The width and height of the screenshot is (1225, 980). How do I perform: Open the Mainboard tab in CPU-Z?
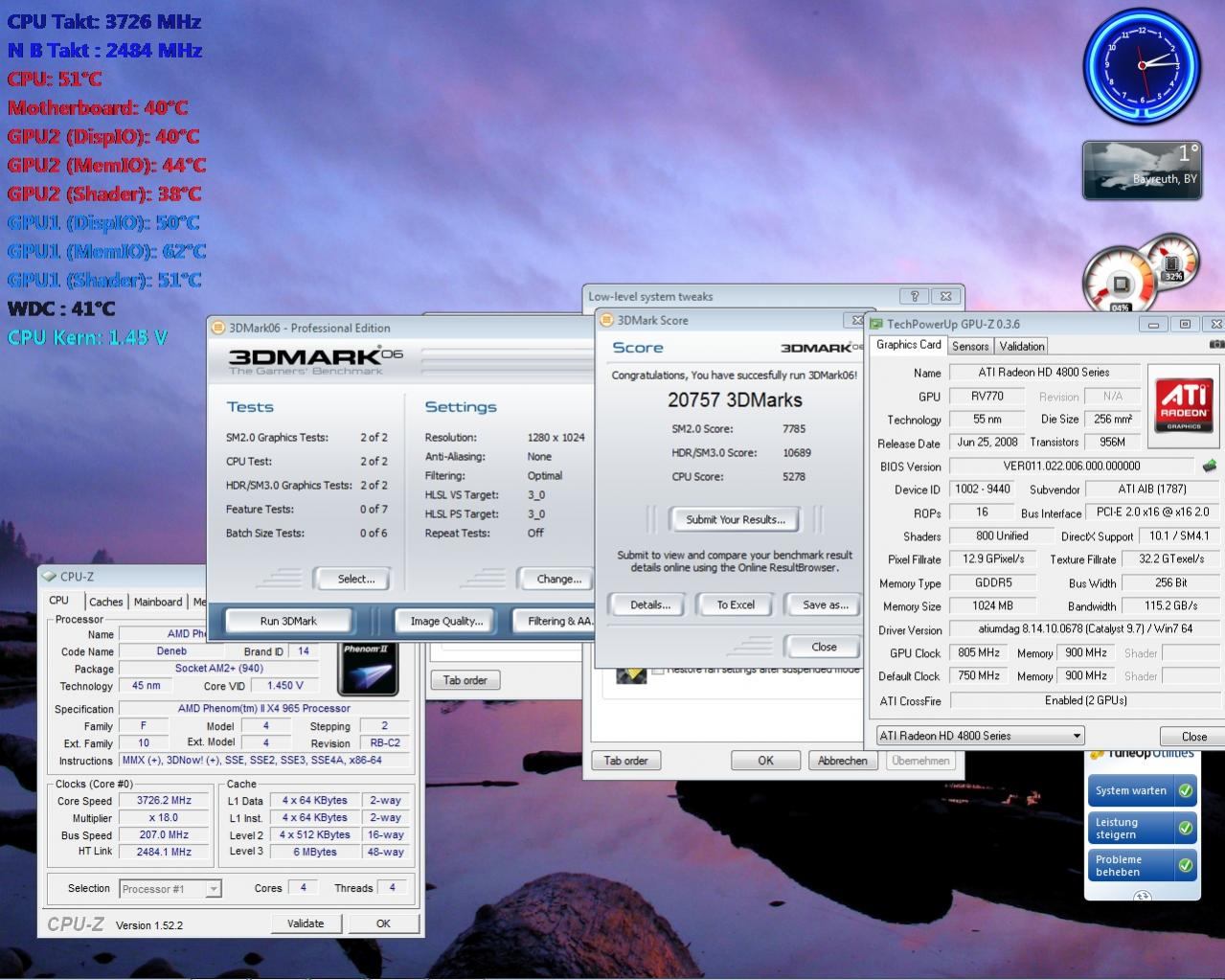158,603
